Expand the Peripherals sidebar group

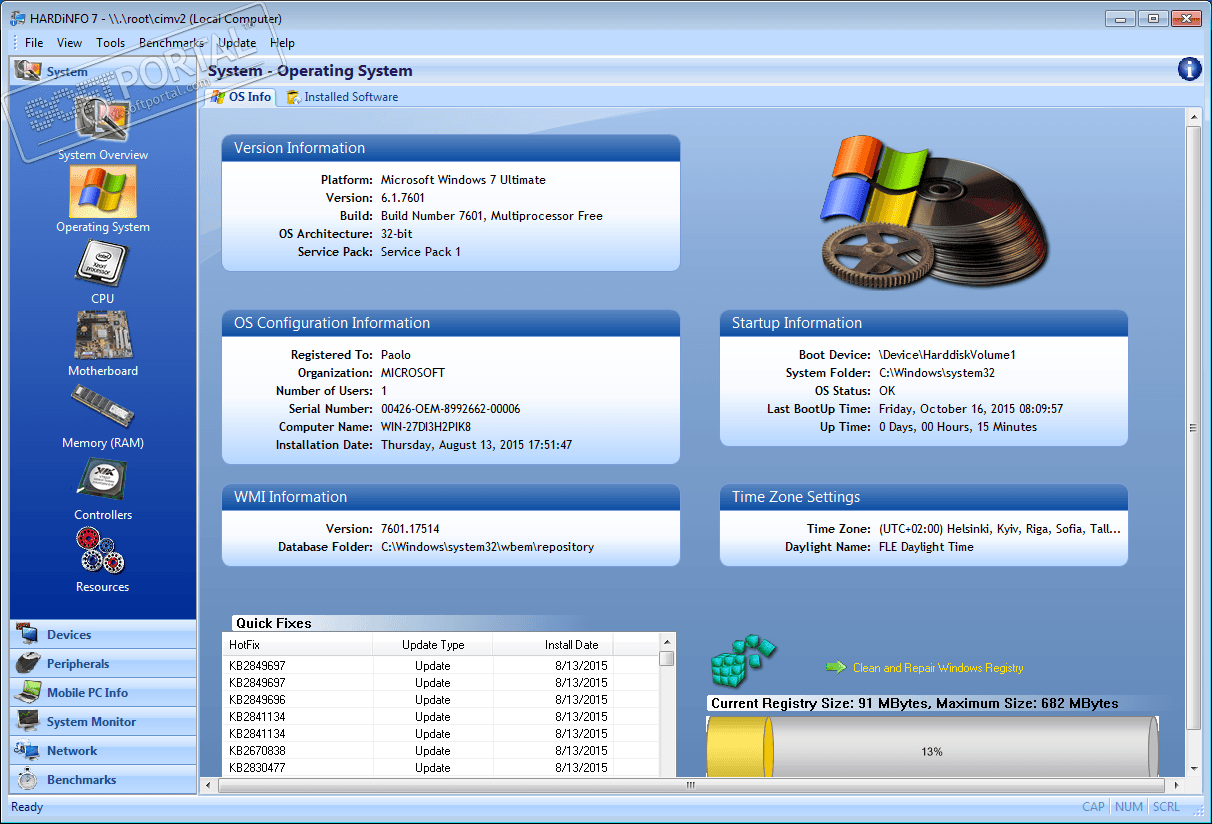103,664
